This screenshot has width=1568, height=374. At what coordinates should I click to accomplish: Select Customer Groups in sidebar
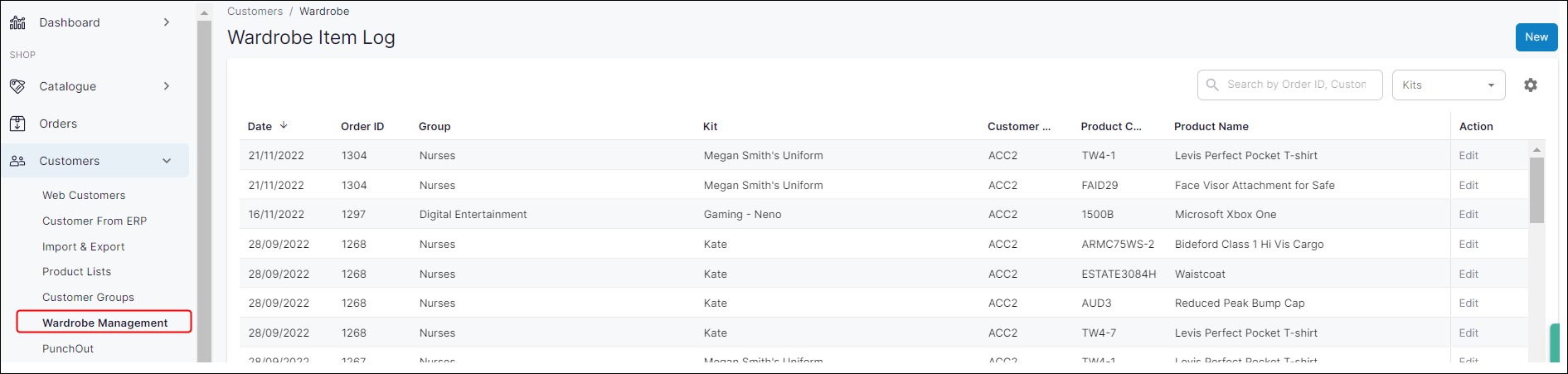click(x=88, y=297)
